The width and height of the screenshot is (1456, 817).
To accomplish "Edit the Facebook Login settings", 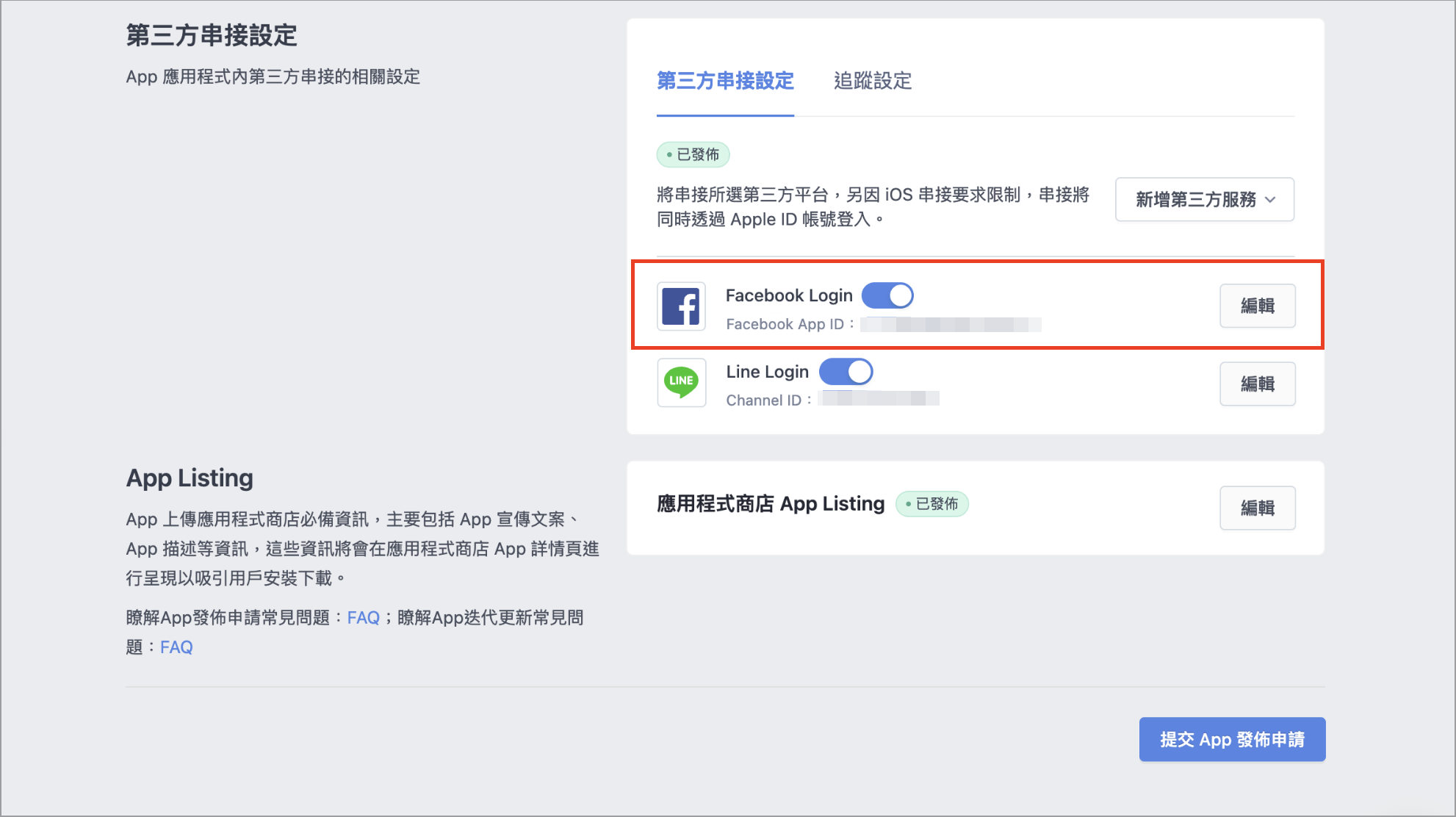I will tap(1258, 306).
